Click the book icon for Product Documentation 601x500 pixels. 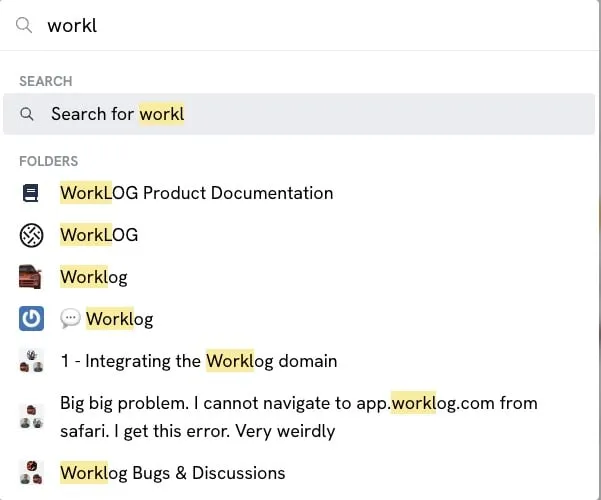31,193
